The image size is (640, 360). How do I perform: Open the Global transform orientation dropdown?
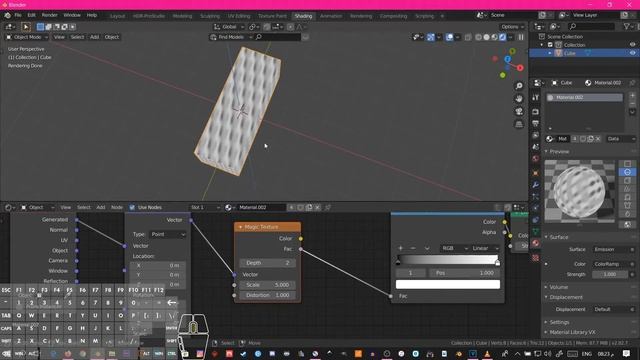point(229,27)
